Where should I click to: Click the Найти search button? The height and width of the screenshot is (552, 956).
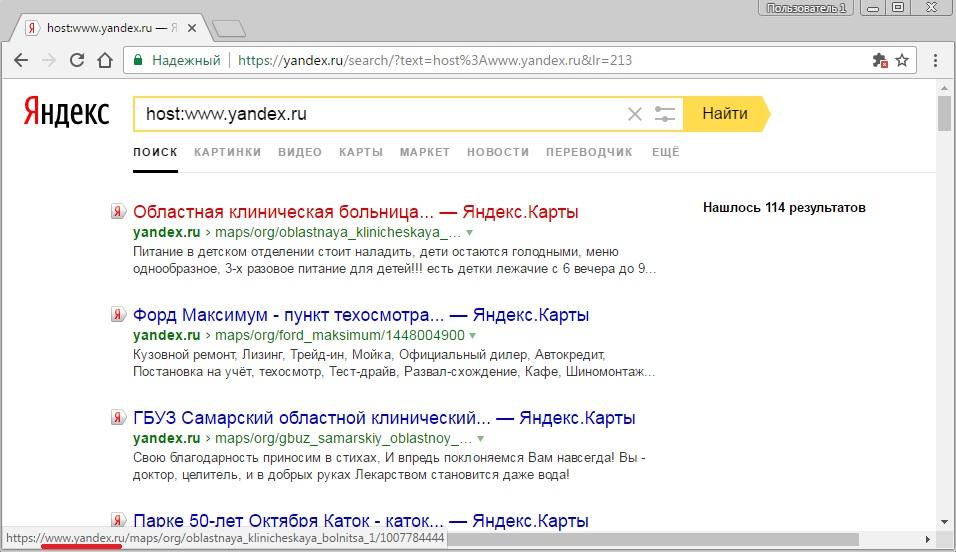[x=725, y=113]
